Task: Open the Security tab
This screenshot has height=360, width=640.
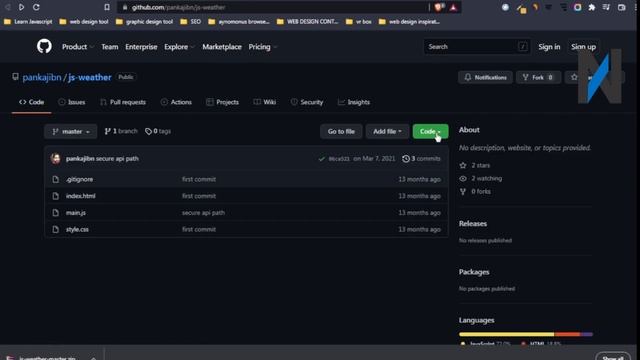Action: point(307,102)
